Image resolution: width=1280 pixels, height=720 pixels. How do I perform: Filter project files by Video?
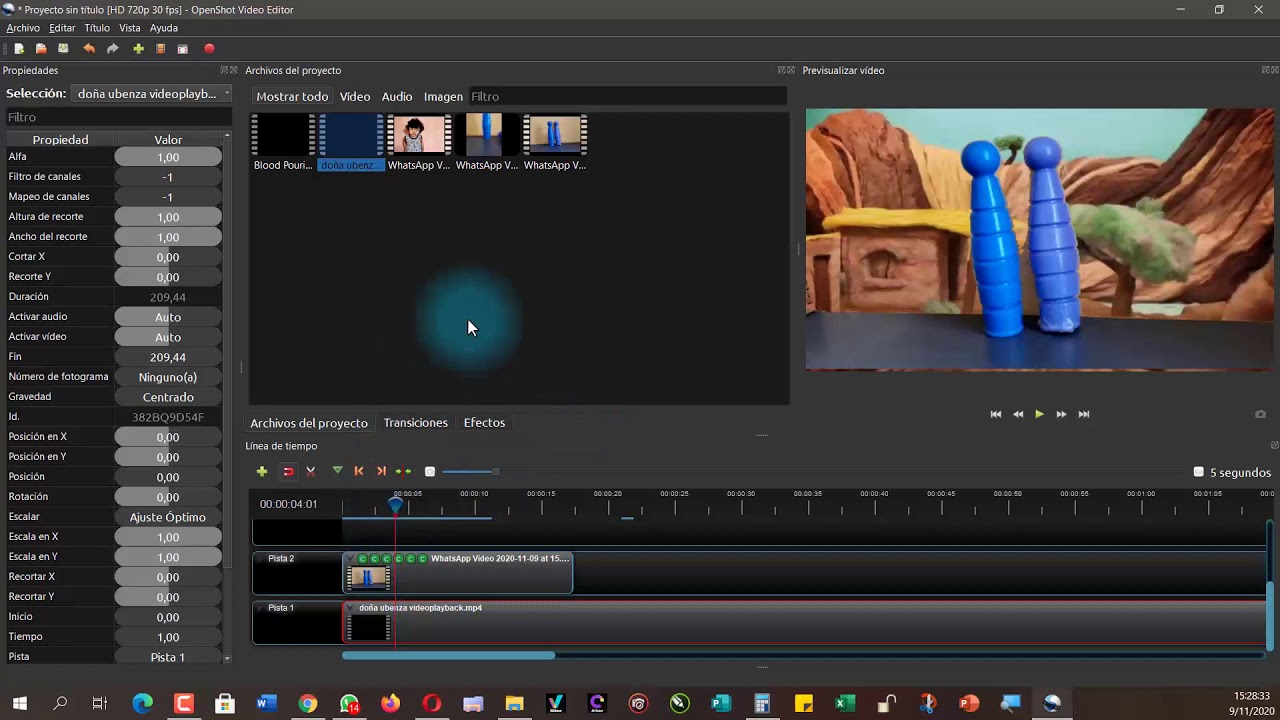(355, 97)
